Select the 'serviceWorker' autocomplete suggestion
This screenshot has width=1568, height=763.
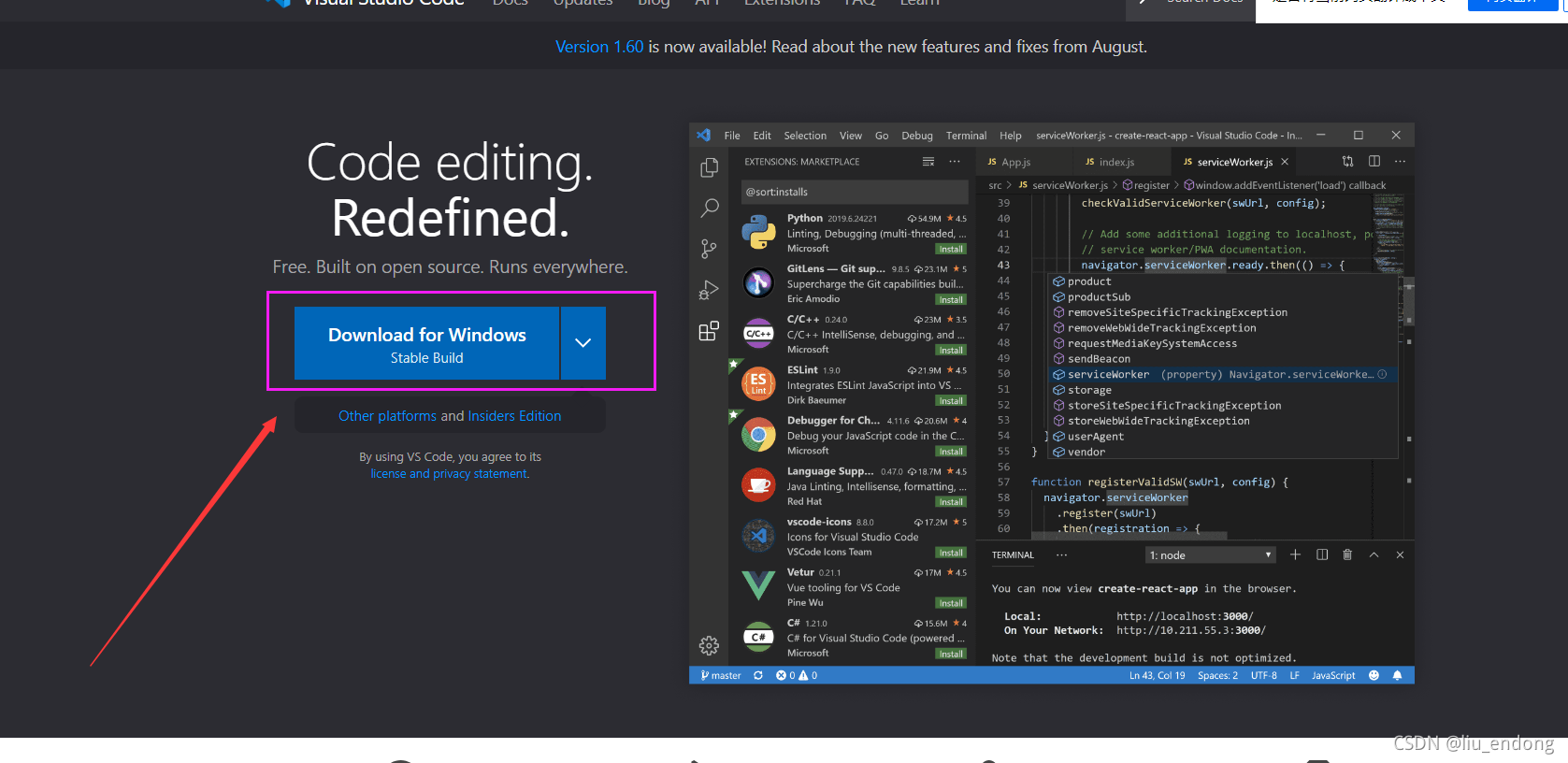[x=1221, y=374]
